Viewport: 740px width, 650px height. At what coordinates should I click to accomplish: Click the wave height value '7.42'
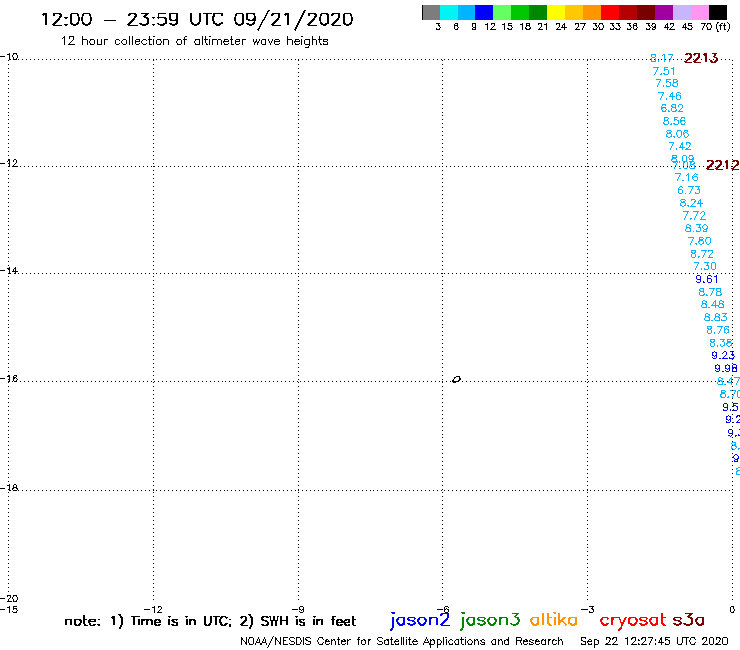coord(680,146)
